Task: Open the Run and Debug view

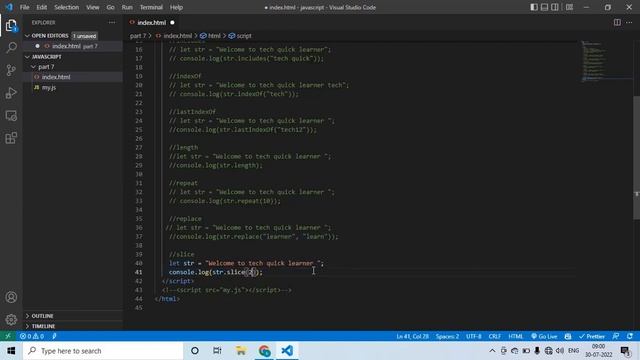Action: [11, 93]
